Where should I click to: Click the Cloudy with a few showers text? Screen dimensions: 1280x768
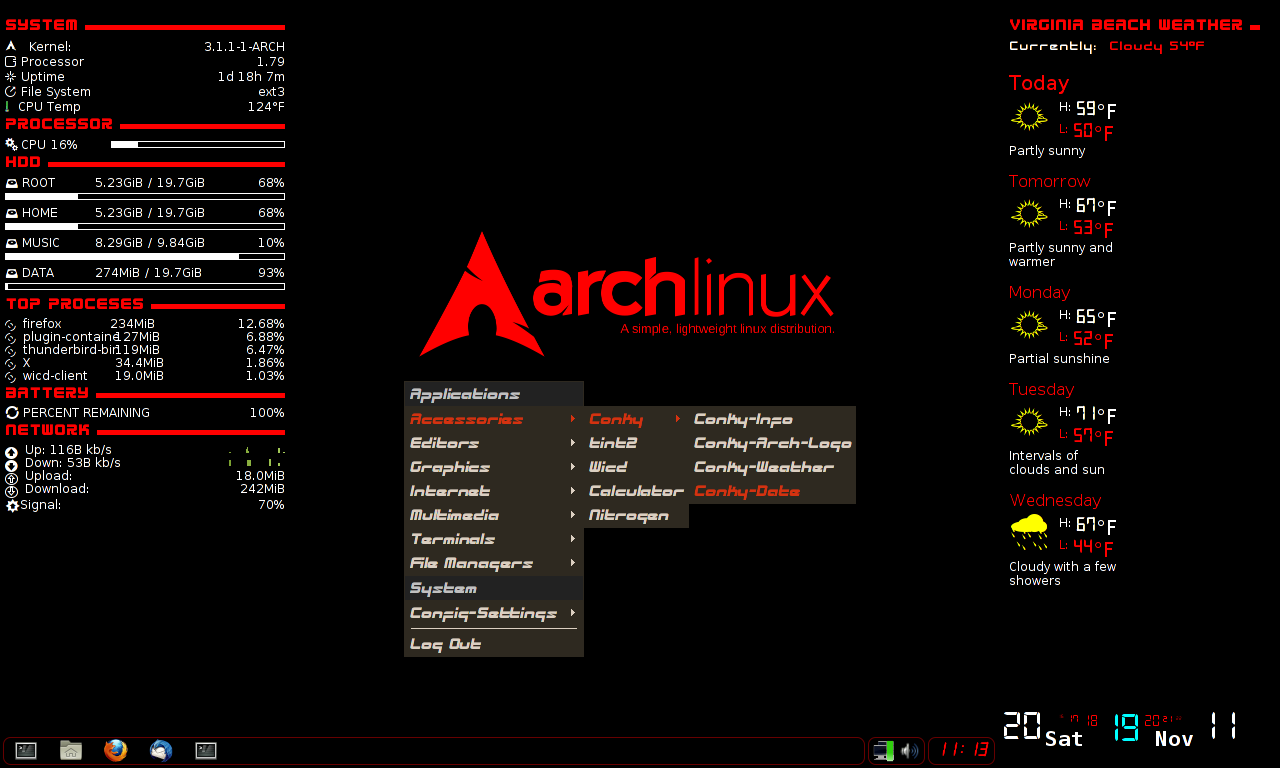(x=1063, y=574)
